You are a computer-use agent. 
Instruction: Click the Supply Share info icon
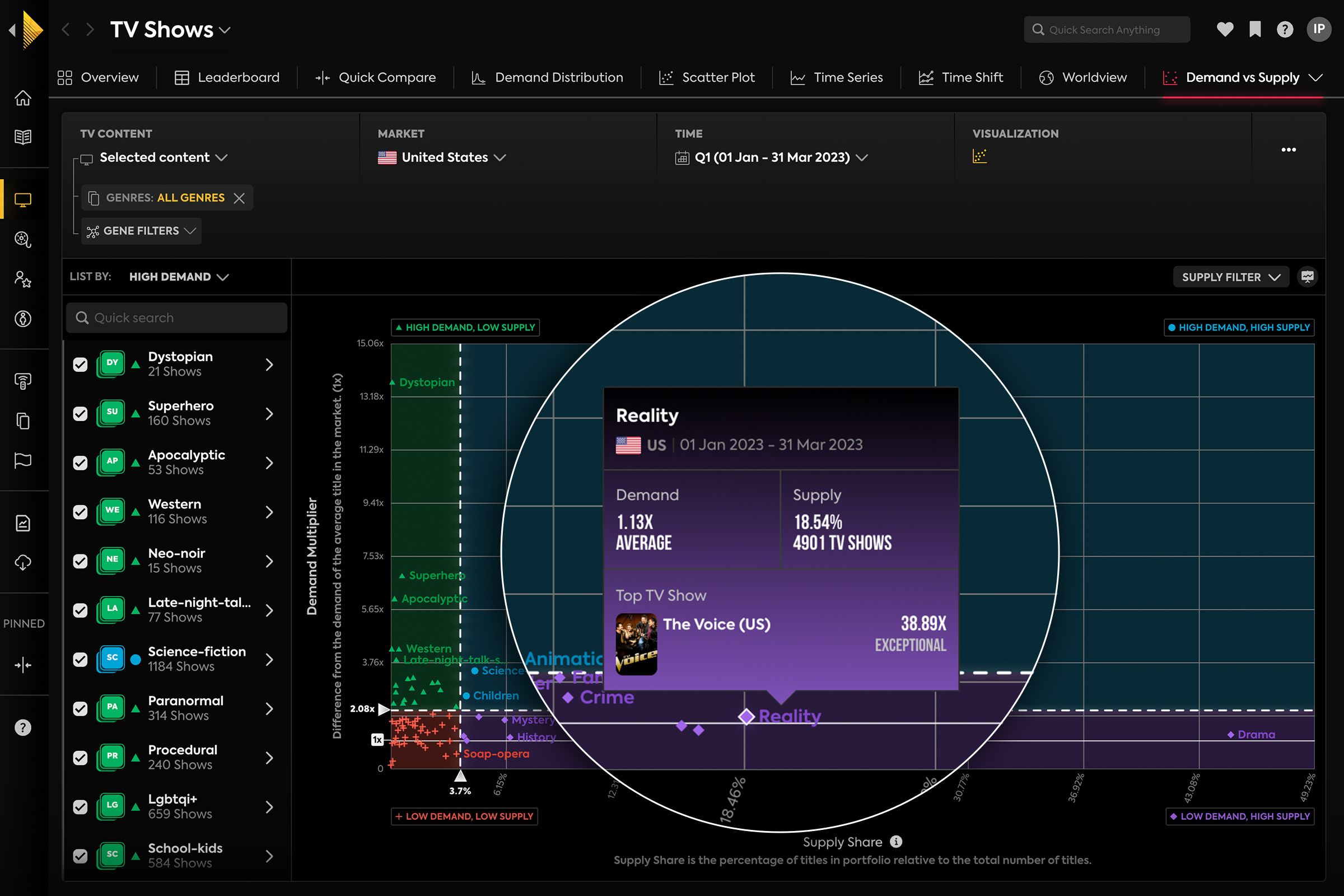[896, 842]
